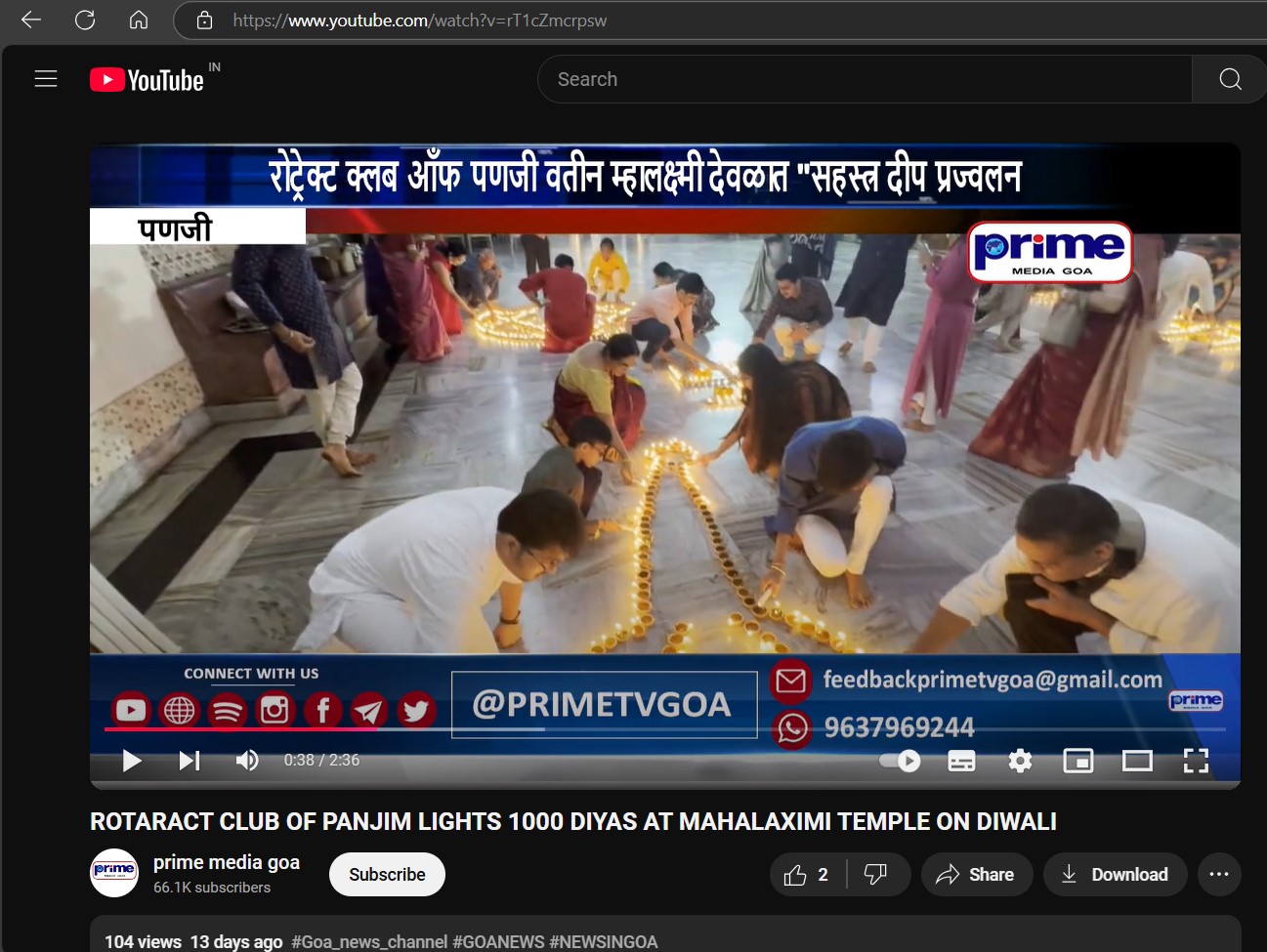This screenshot has width=1267, height=952.
Task: Click the video title text
Action: pos(573,822)
